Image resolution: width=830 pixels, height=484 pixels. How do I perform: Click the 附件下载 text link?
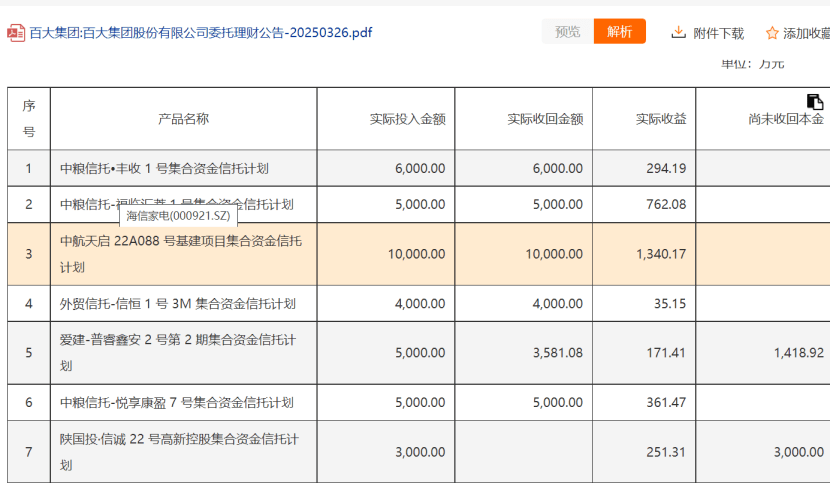point(718,33)
